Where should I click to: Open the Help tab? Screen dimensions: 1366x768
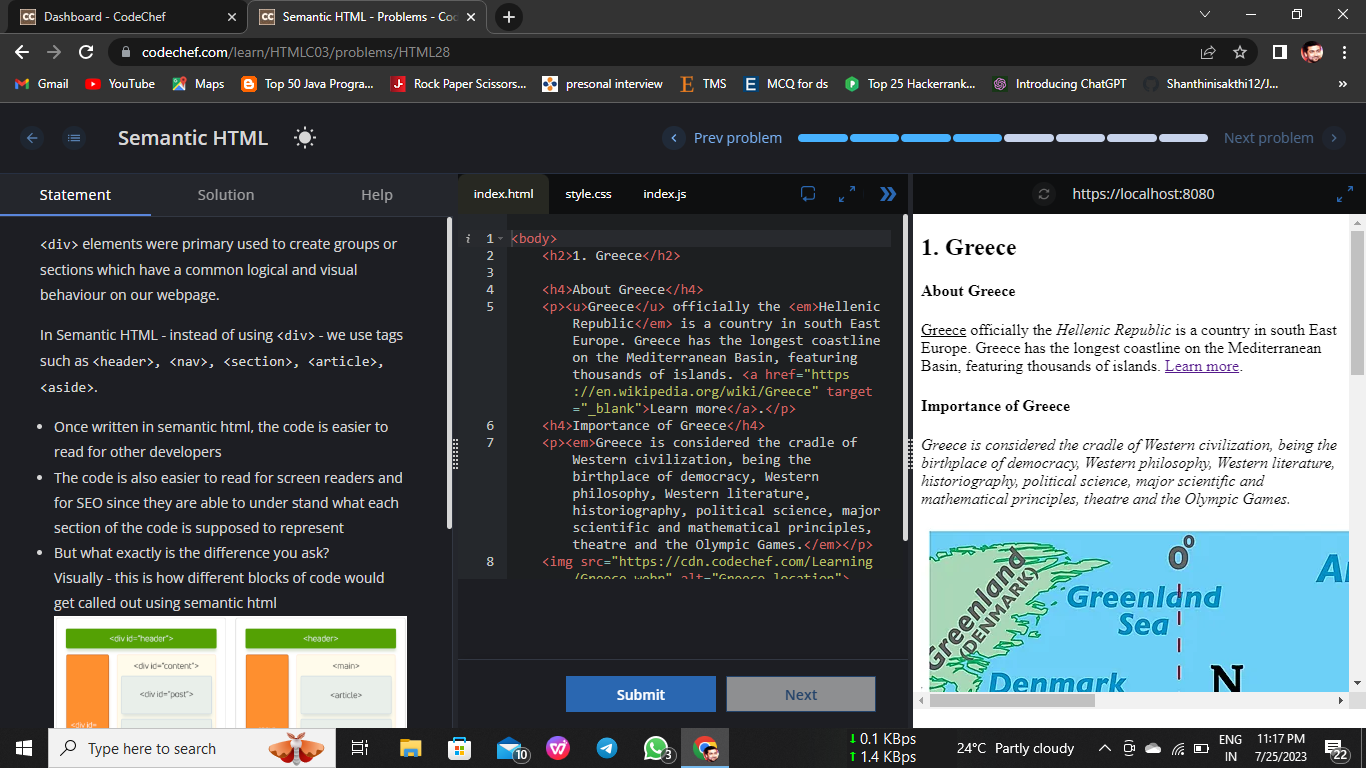pyautogui.click(x=376, y=195)
